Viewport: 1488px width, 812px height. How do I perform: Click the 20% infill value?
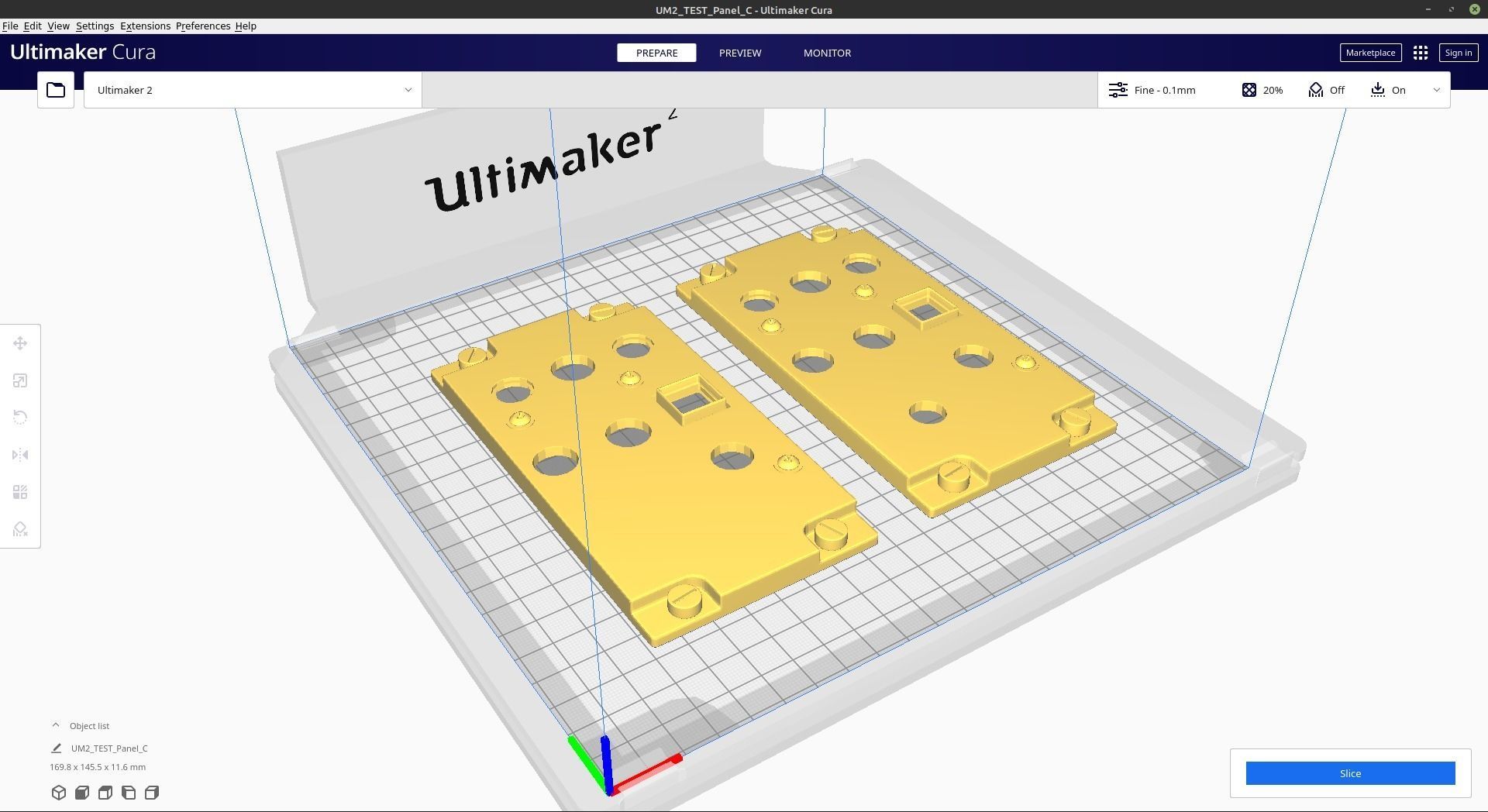[1273, 90]
